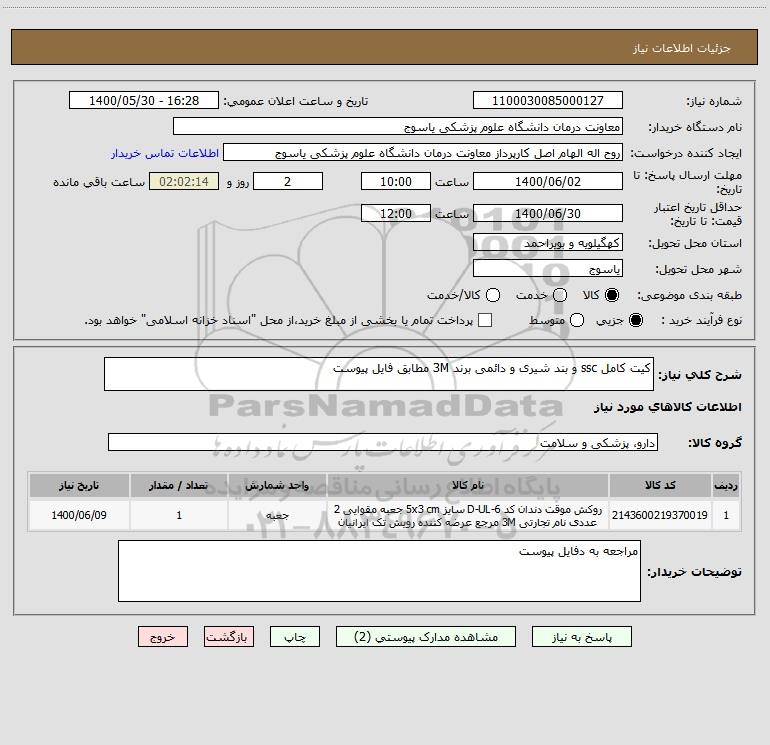Viewport: 770px width, 745px height.
Task: Click the price validity date 1400/06/30
Action: [x=548, y=213]
